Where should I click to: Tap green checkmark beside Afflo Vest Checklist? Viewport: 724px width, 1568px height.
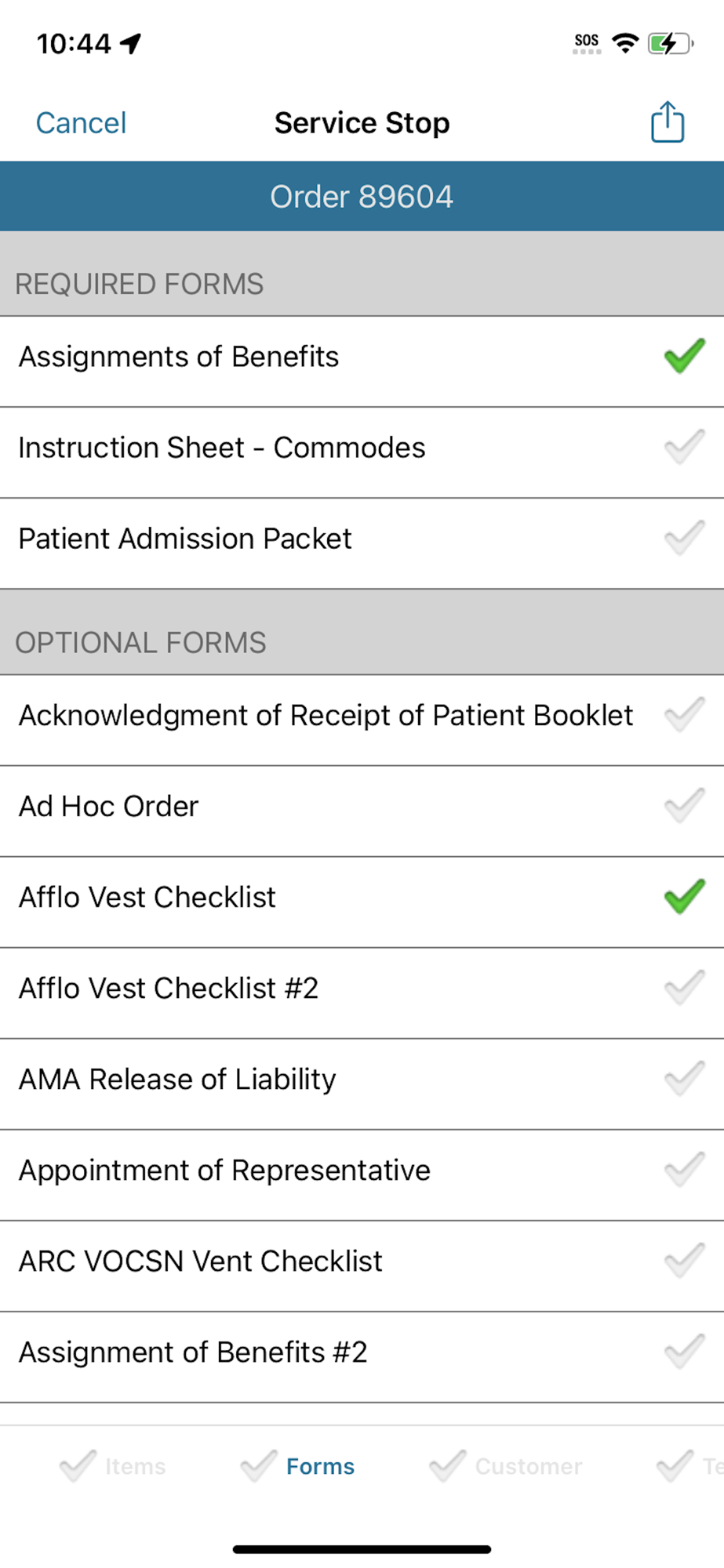(684, 897)
